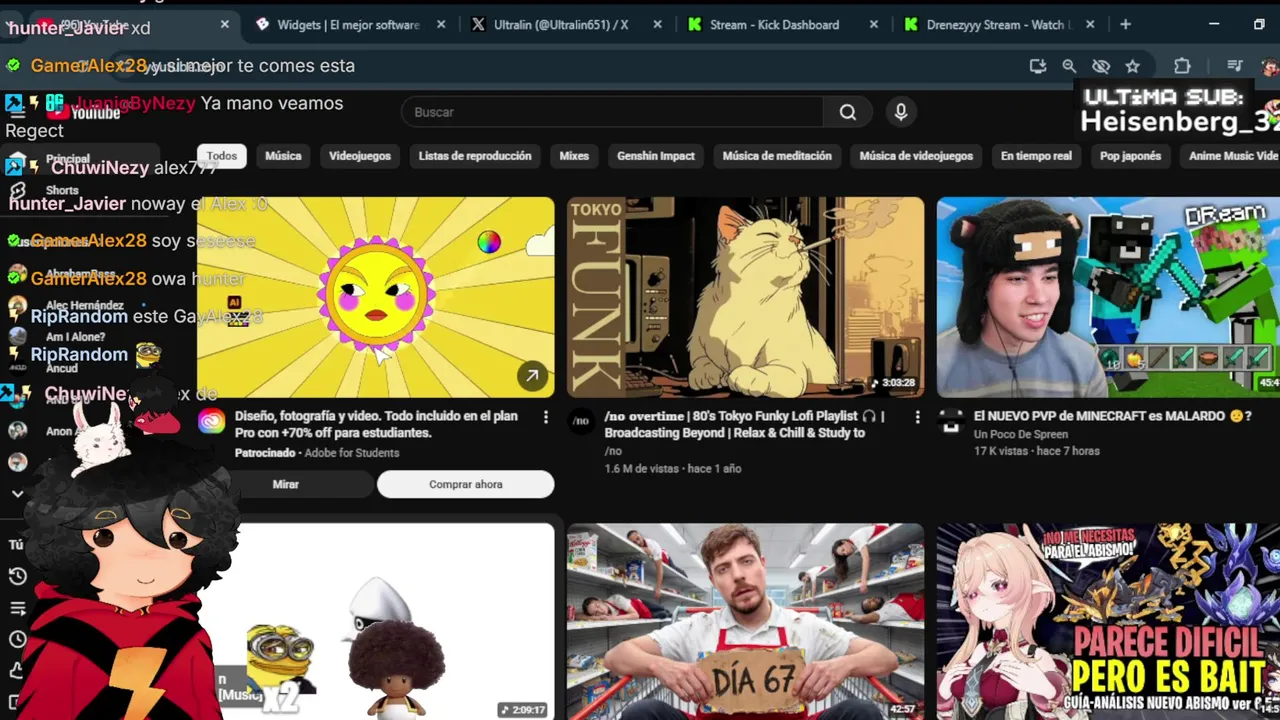This screenshot has height=720, width=1280.
Task: Toggle the crossed-eye tracking icon in address bar
Action: click(1101, 66)
